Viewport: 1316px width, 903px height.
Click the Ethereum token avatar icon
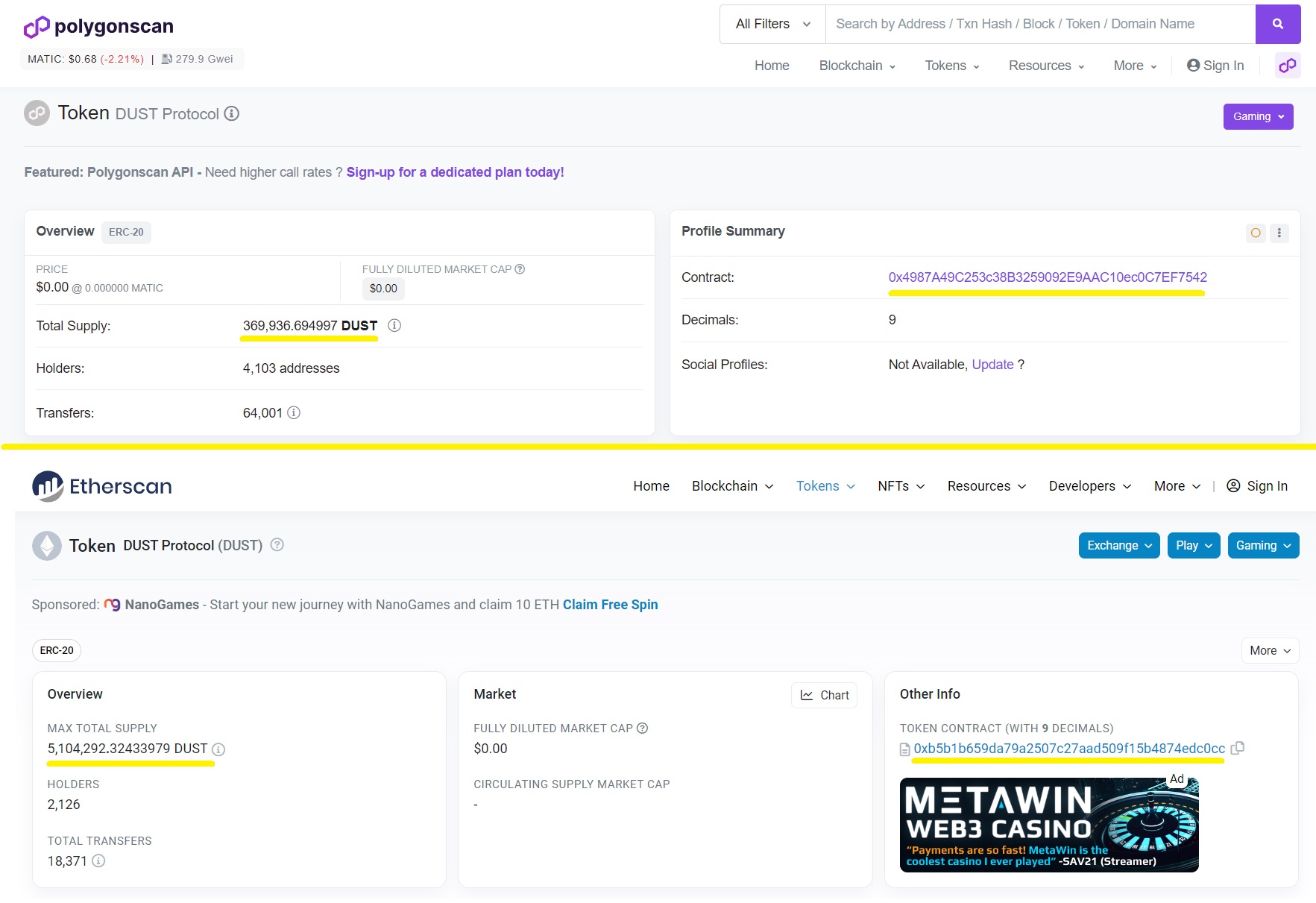pyautogui.click(x=47, y=546)
